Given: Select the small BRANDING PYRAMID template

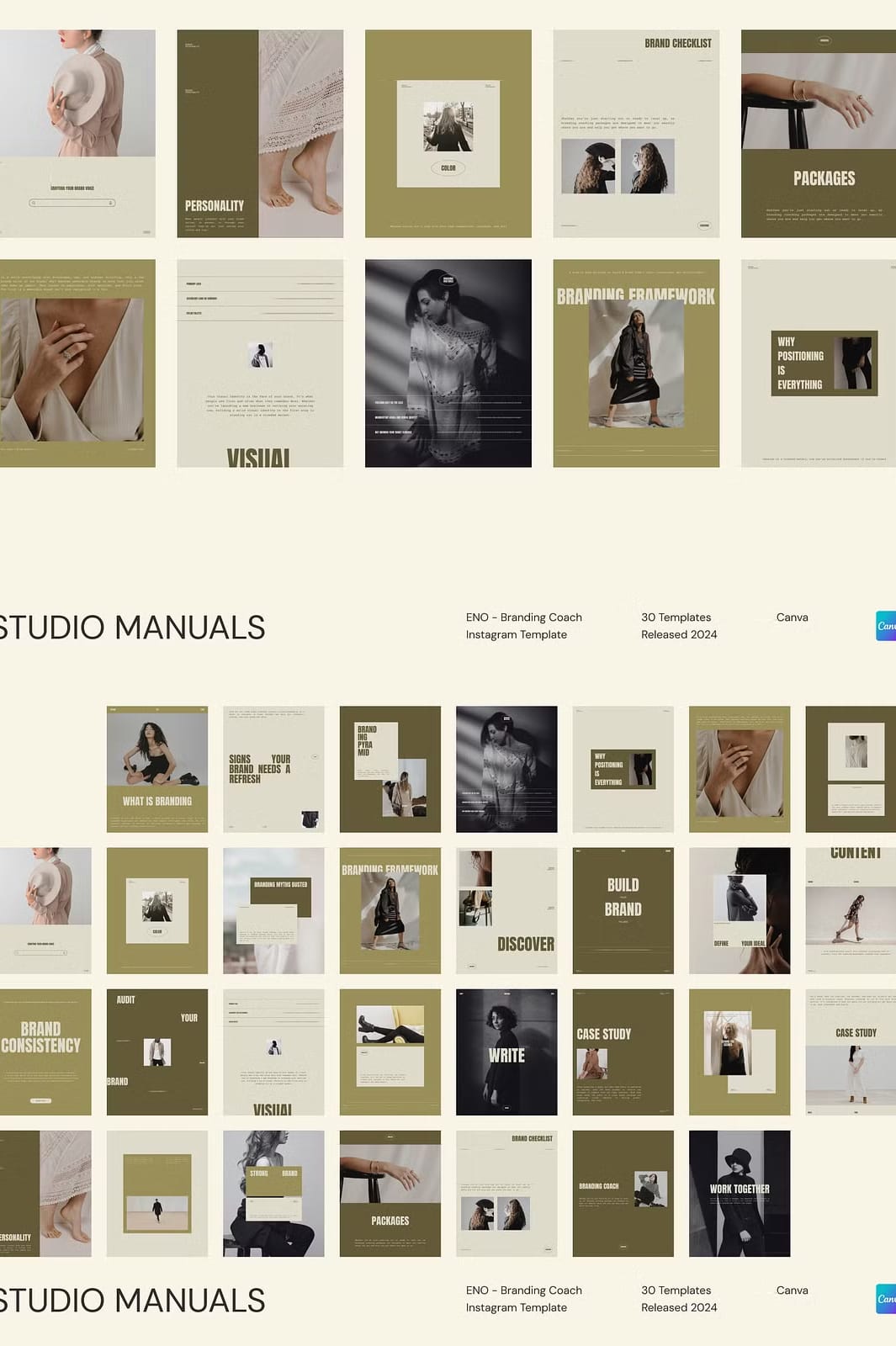Looking at the screenshot, I should pyautogui.click(x=390, y=769).
